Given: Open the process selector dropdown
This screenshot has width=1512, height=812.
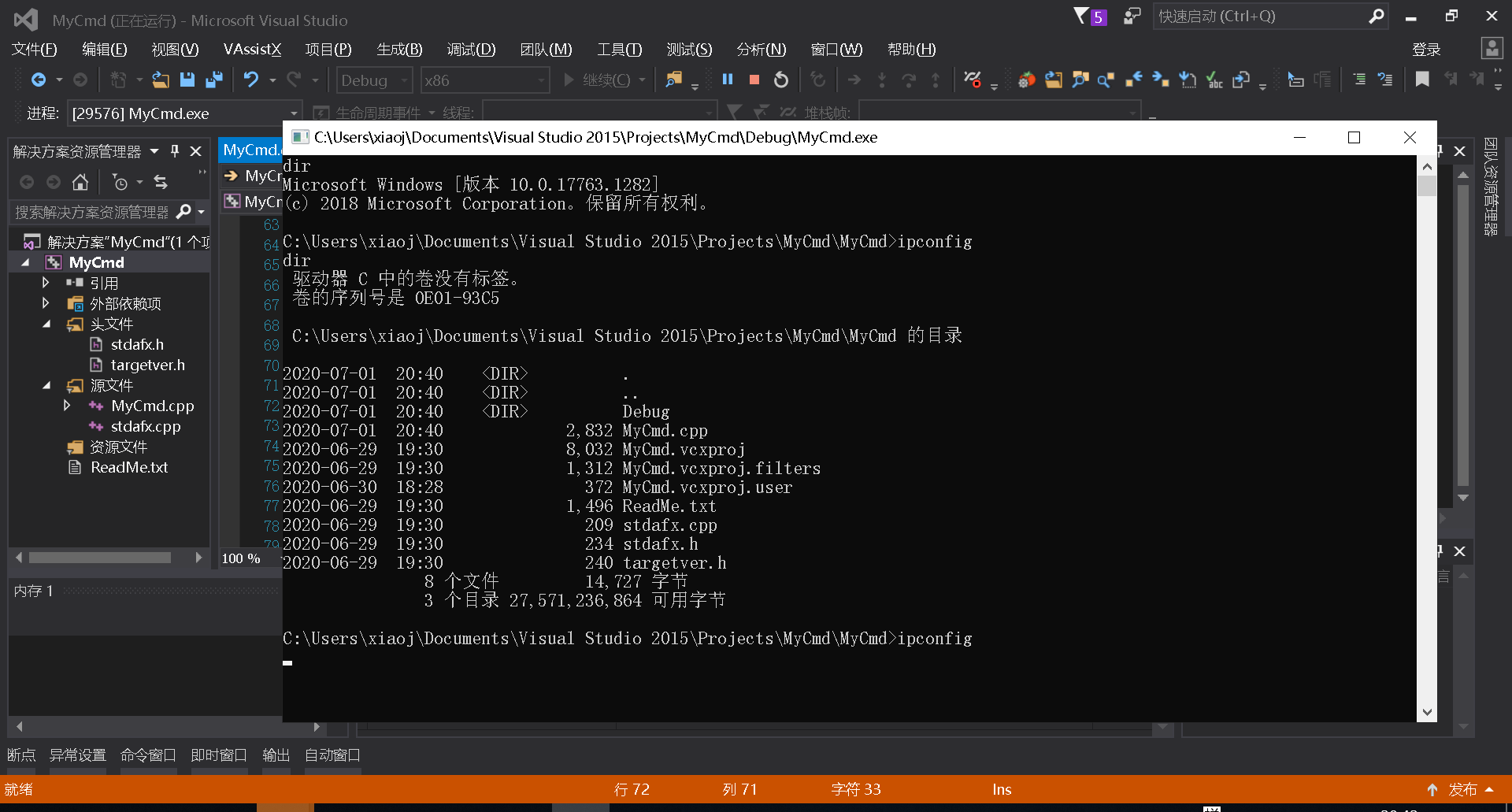Looking at the screenshot, I should (185, 113).
